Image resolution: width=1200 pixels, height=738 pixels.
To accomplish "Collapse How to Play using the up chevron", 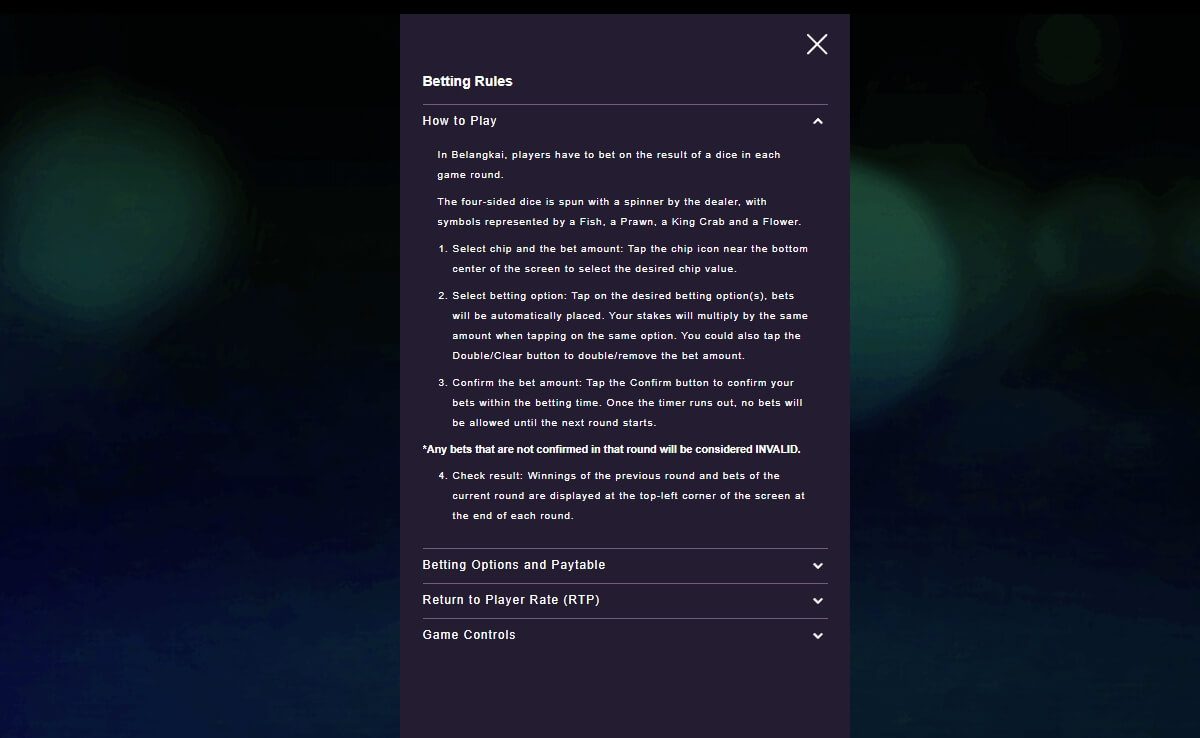I will tap(818, 121).
